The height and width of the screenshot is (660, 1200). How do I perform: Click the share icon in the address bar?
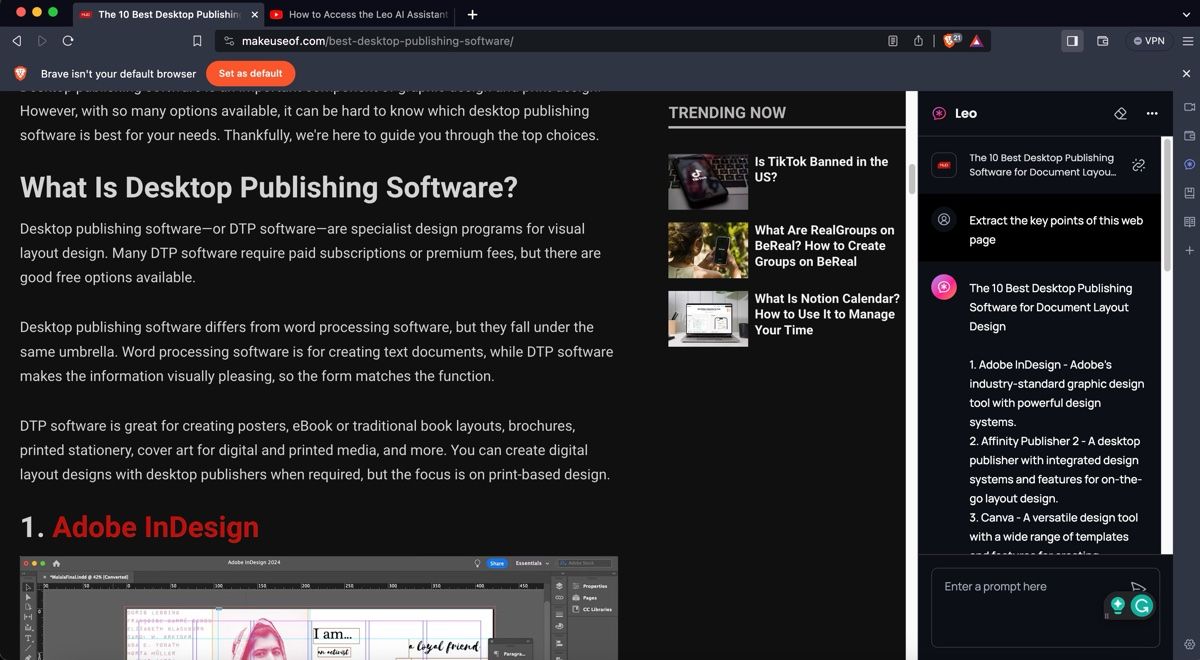[x=917, y=41]
